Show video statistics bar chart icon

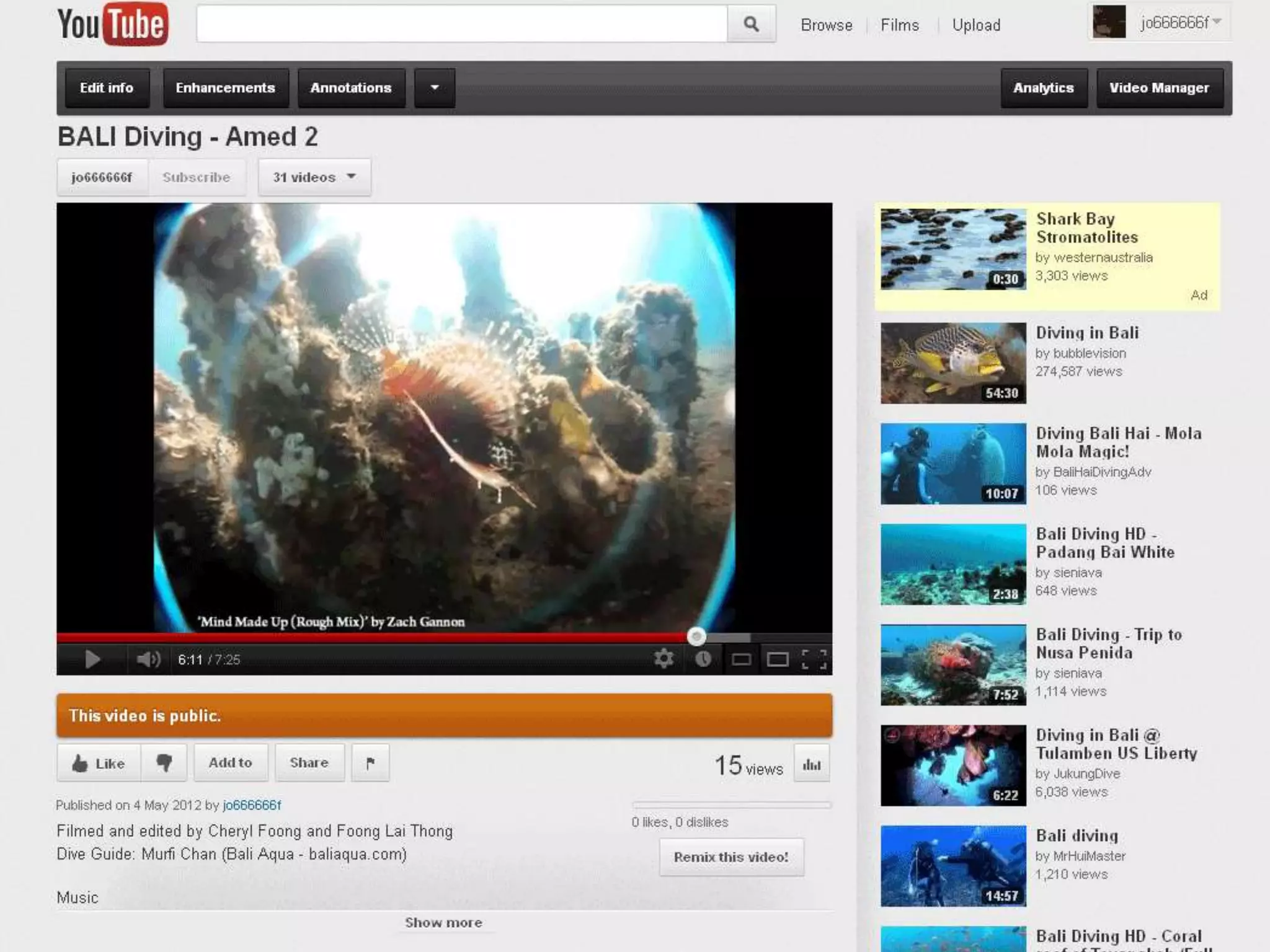pyautogui.click(x=812, y=765)
